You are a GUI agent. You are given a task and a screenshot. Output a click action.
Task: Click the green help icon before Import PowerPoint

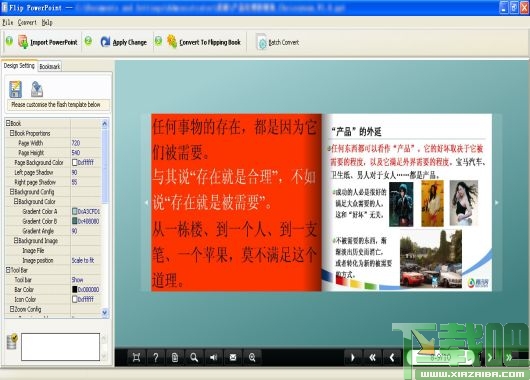click(x=9, y=41)
